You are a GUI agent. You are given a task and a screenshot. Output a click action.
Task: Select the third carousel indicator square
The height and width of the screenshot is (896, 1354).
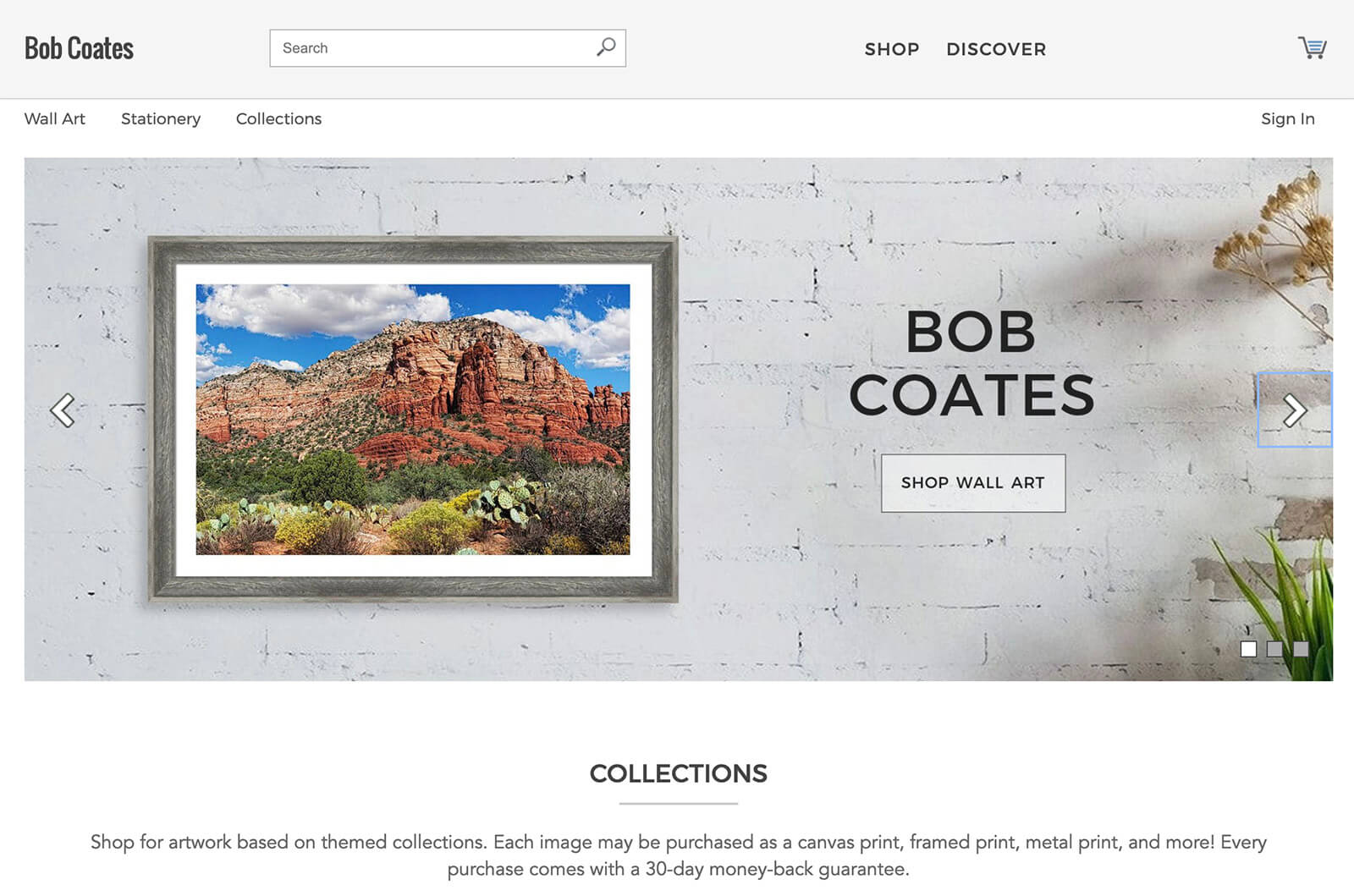(1301, 649)
